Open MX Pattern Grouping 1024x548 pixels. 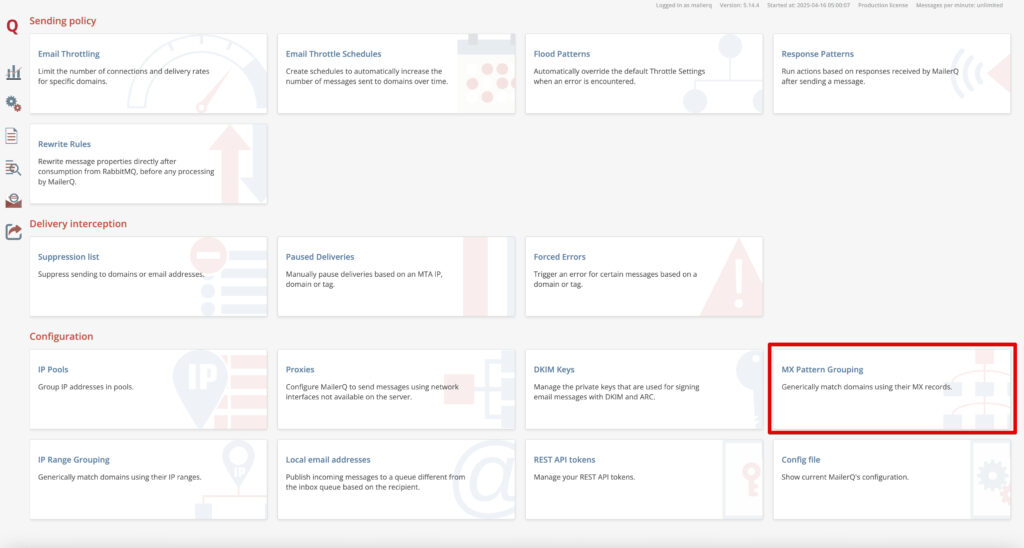[x=822, y=369]
